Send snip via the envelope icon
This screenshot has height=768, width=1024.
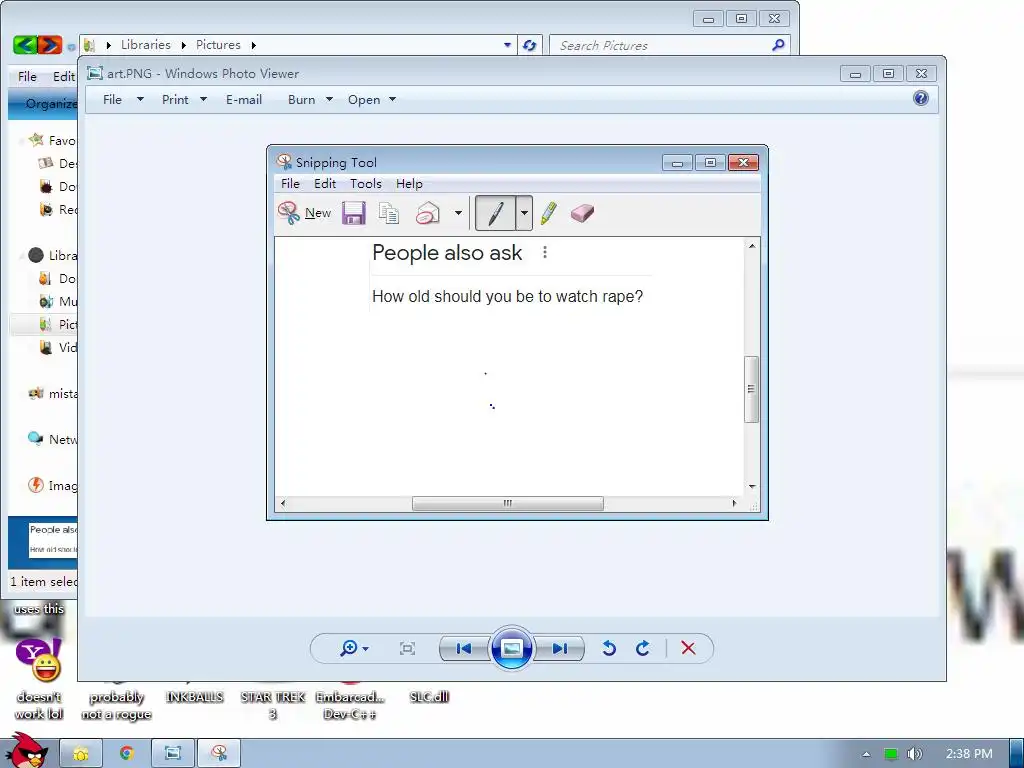tap(428, 213)
